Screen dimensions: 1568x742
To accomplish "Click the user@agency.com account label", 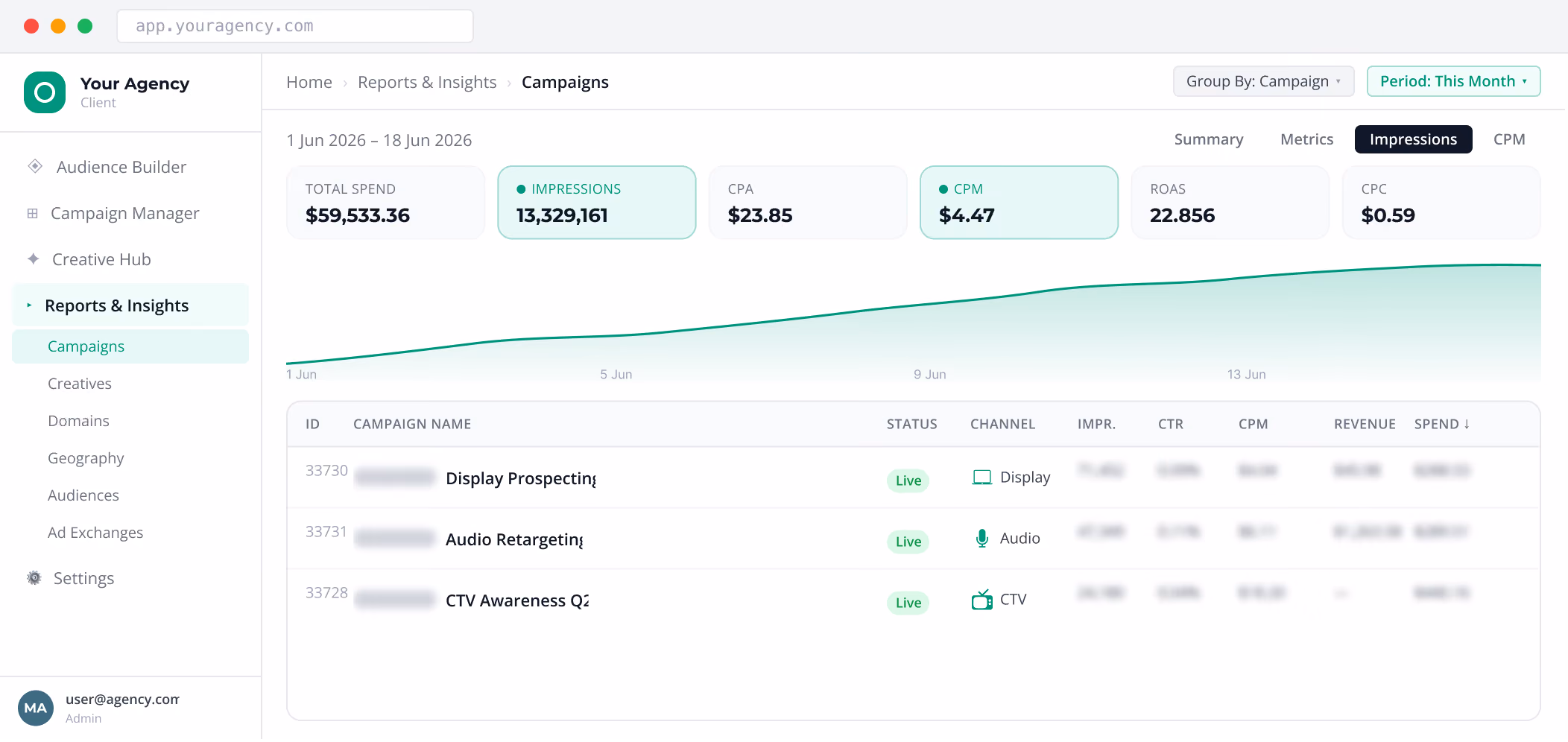I will click(x=122, y=699).
